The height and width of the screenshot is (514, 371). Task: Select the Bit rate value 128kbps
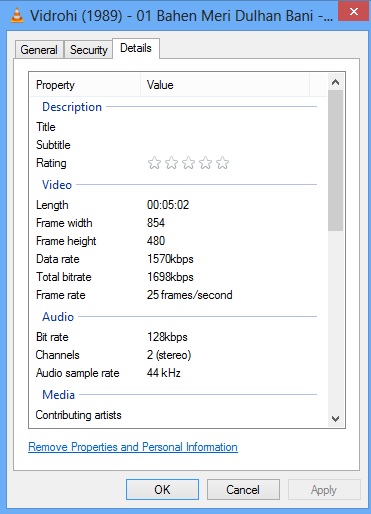point(167,337)
